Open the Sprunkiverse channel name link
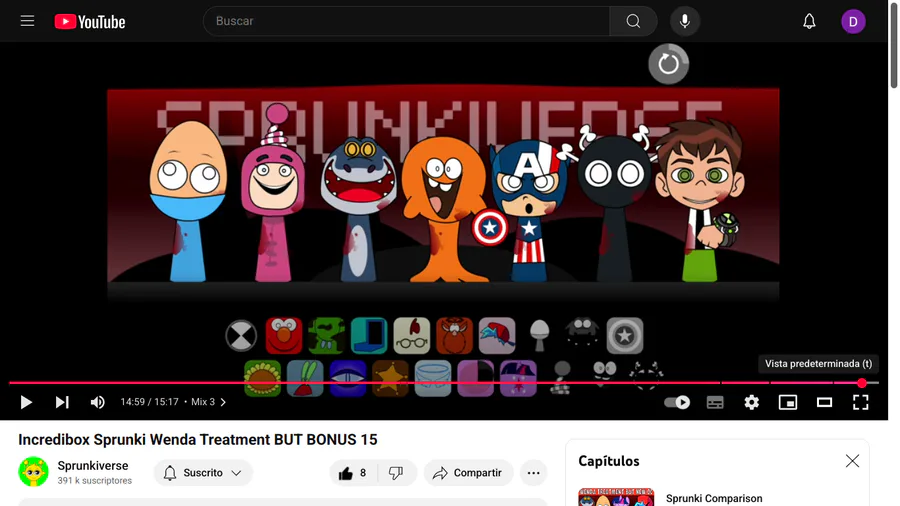The height and width of the screenshot is (506, 900). point(93,466)
